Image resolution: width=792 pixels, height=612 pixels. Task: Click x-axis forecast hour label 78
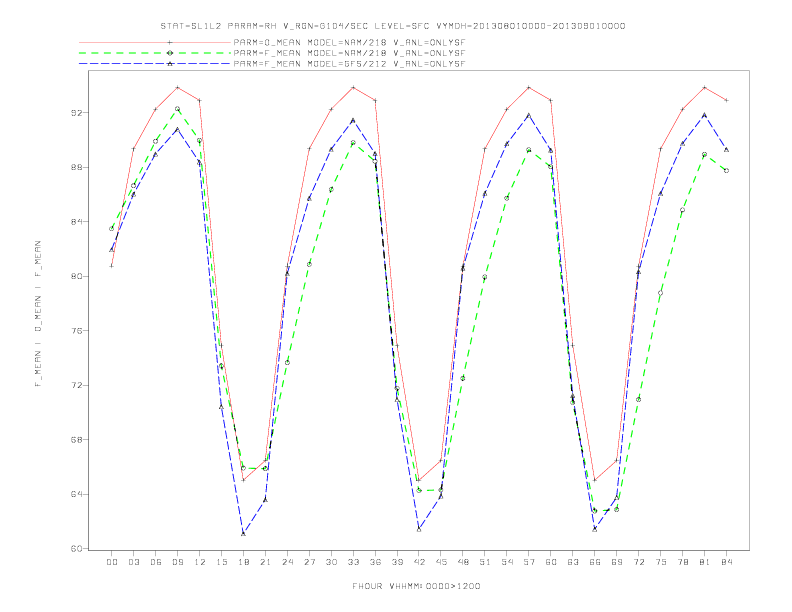pos(683,562)
